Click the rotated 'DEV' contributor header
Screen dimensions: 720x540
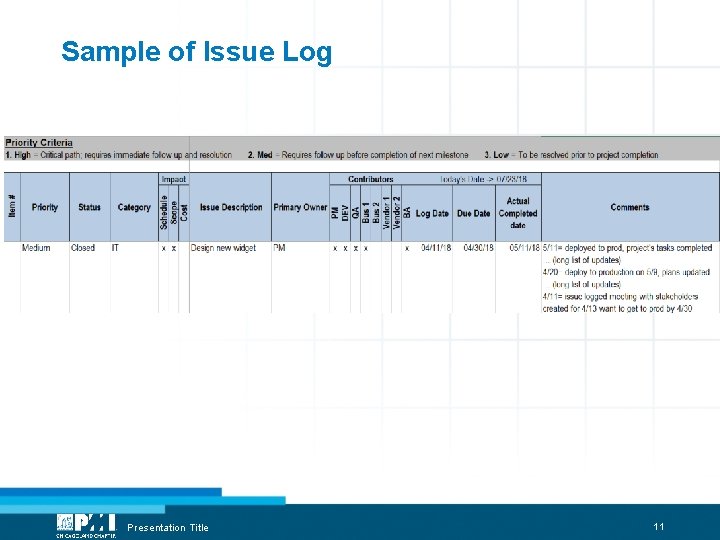(x=345, y=213)
